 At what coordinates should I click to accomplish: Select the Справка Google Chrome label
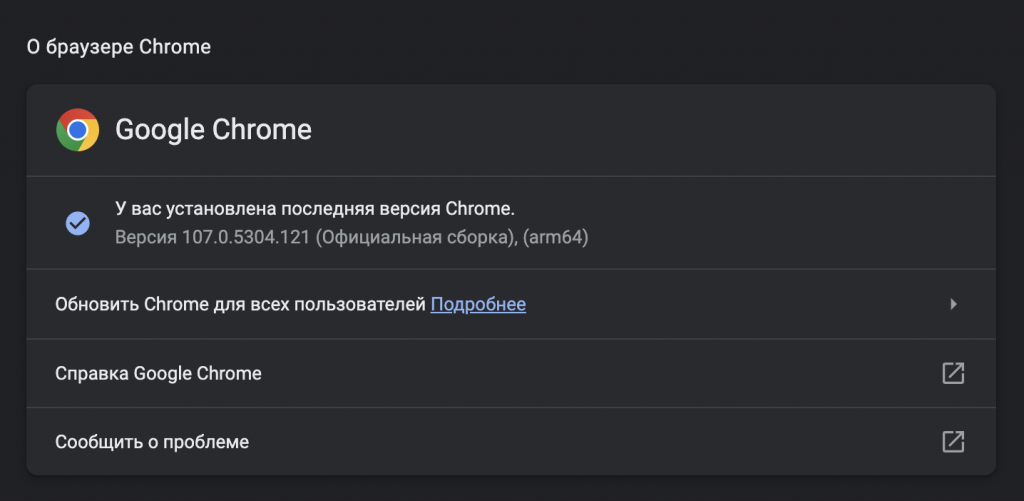[x=158, y=373]
